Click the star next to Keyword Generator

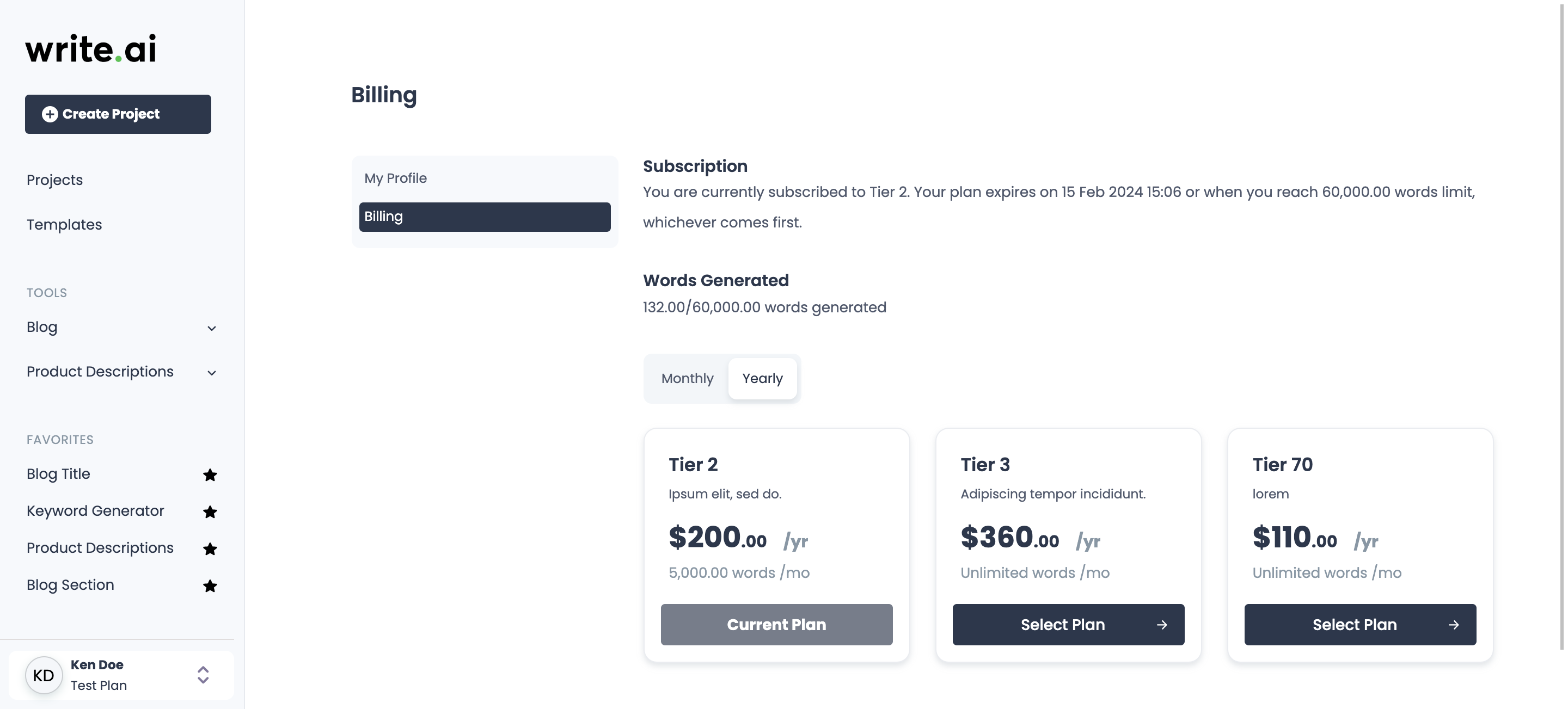210,513
